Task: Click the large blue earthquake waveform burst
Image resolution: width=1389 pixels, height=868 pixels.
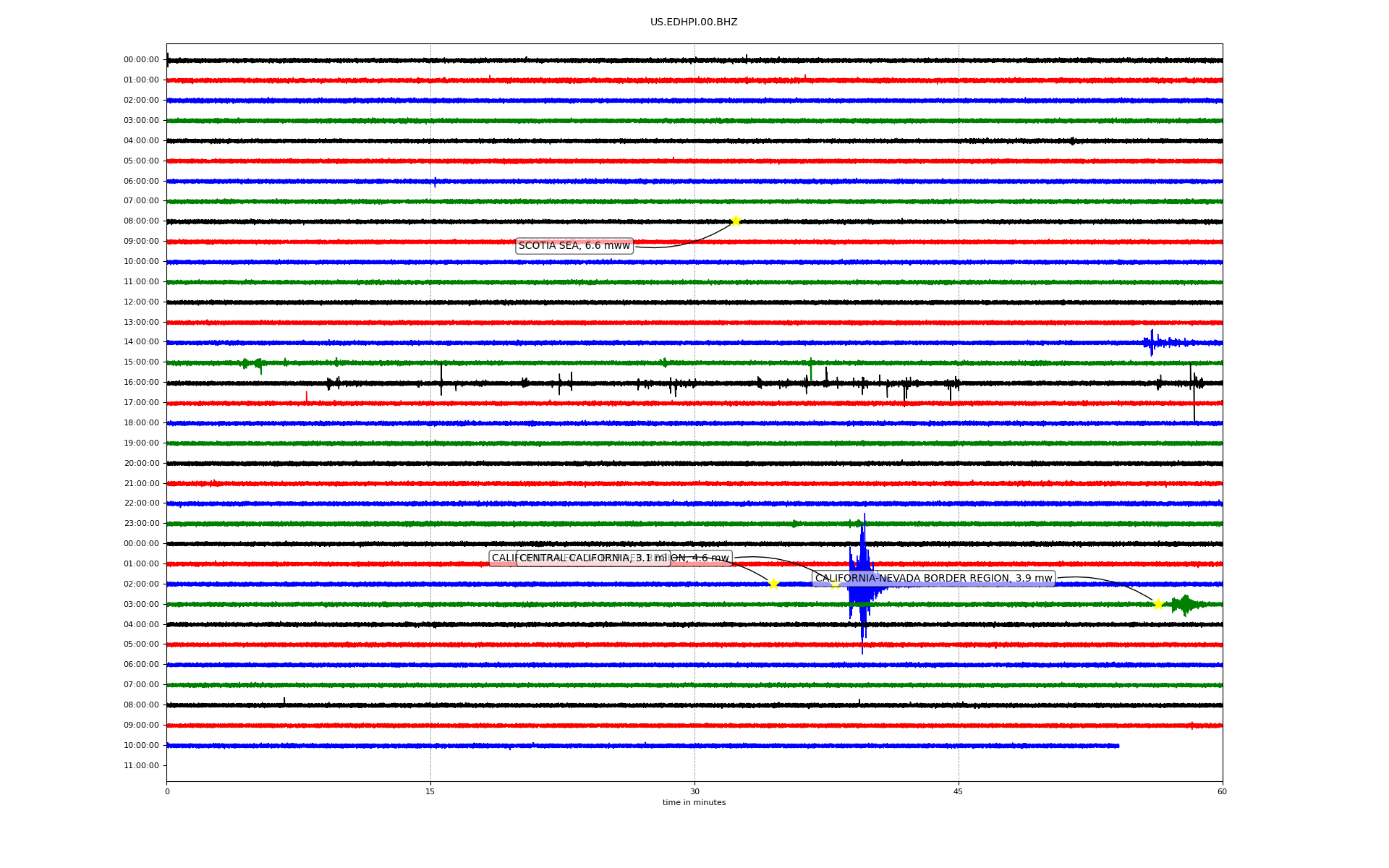Action: coord(862,583)
